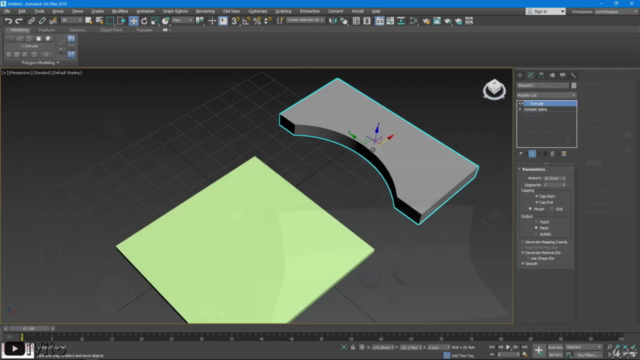640x360 pixels.
Task: Open the Create Selection Set dropdown
Action: (305, 20)
